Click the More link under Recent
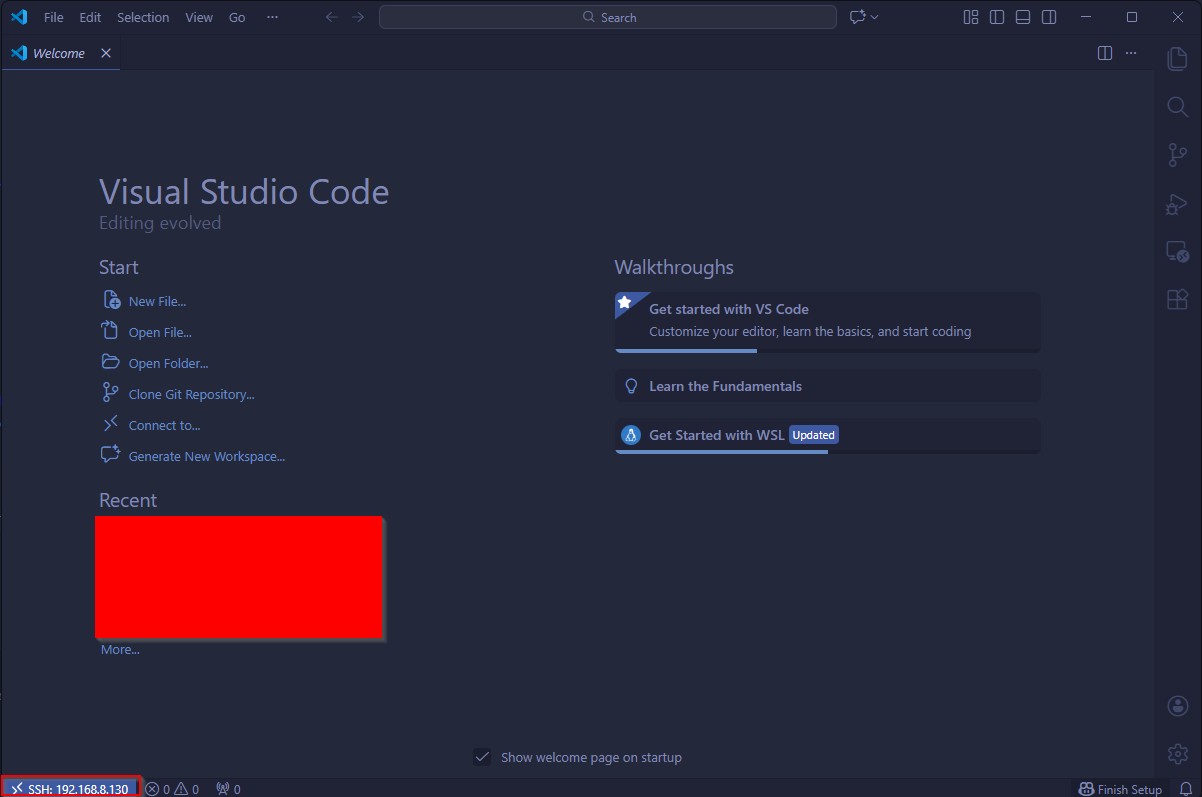 pyautogui.click(x=119, y=649)
